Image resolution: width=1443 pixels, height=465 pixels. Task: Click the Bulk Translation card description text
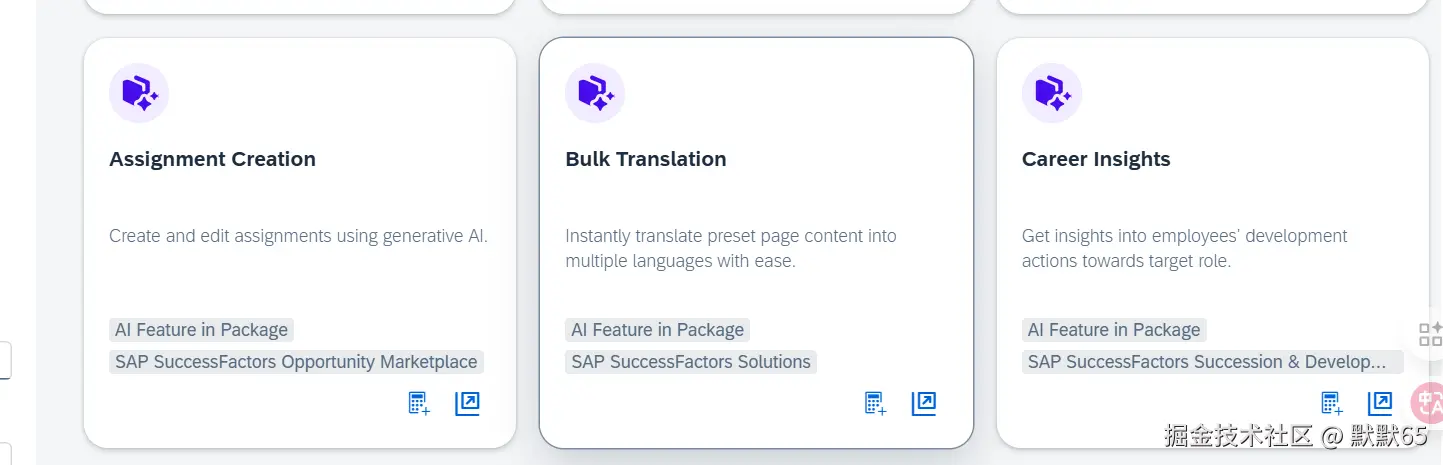[x=730, y=249]
